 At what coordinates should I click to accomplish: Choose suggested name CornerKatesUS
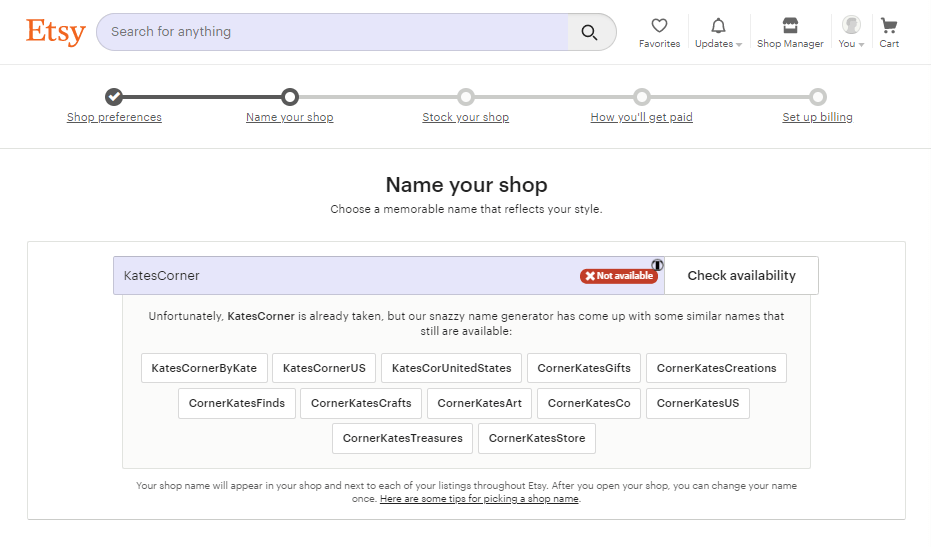(698, 403)
